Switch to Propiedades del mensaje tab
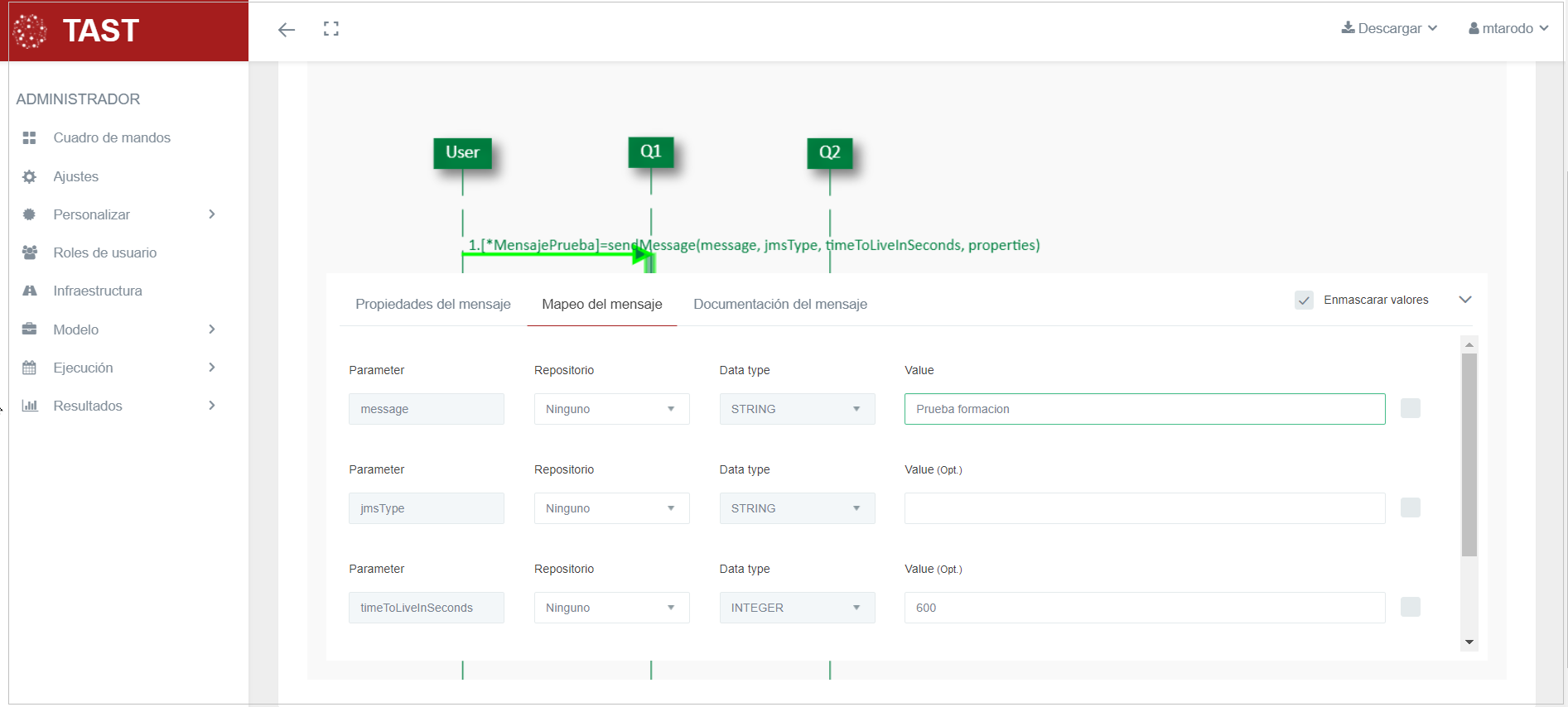Viewport: 1568px width, 707px height. (x=432, y=304)
